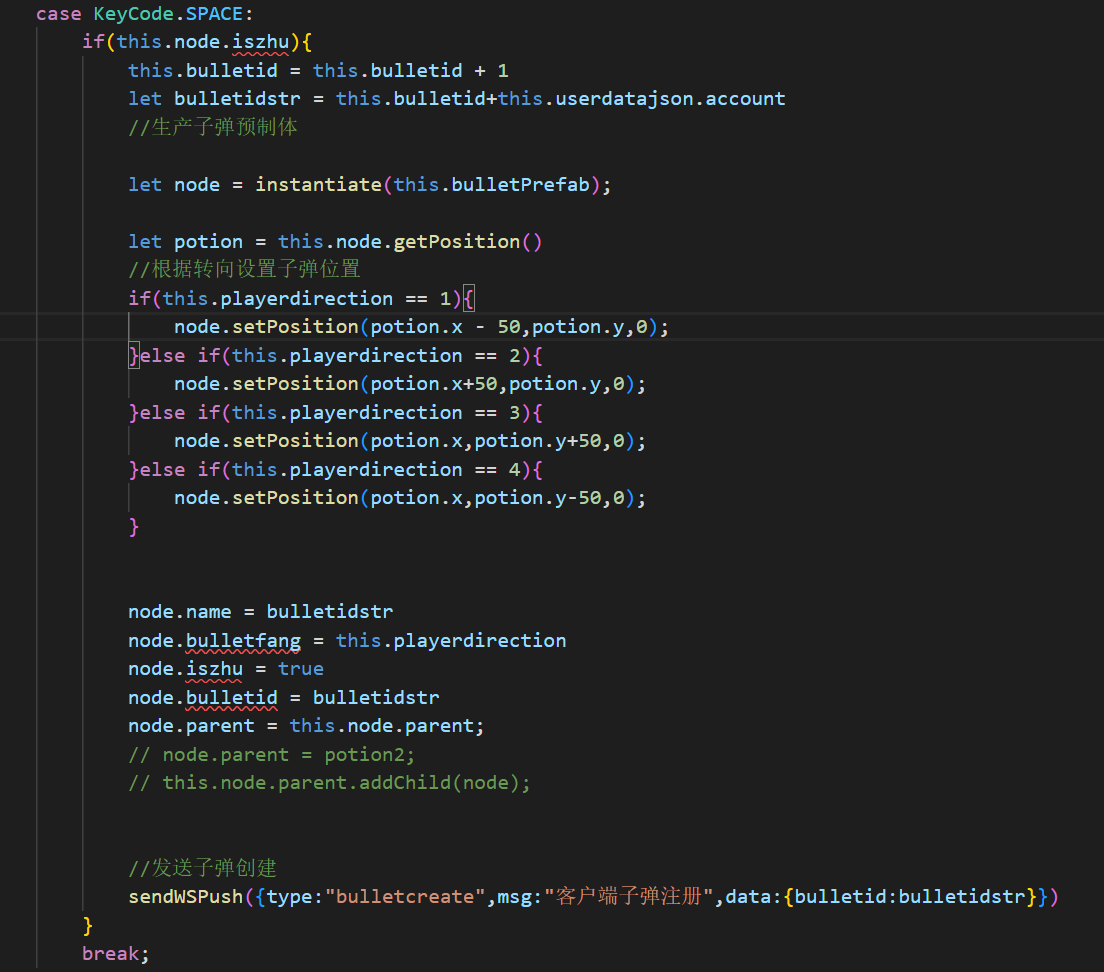This screenshot has width=1104, height=972.
Task: Click the 'case KeyCode.SPACE:' line
Action: click(144, 14)
